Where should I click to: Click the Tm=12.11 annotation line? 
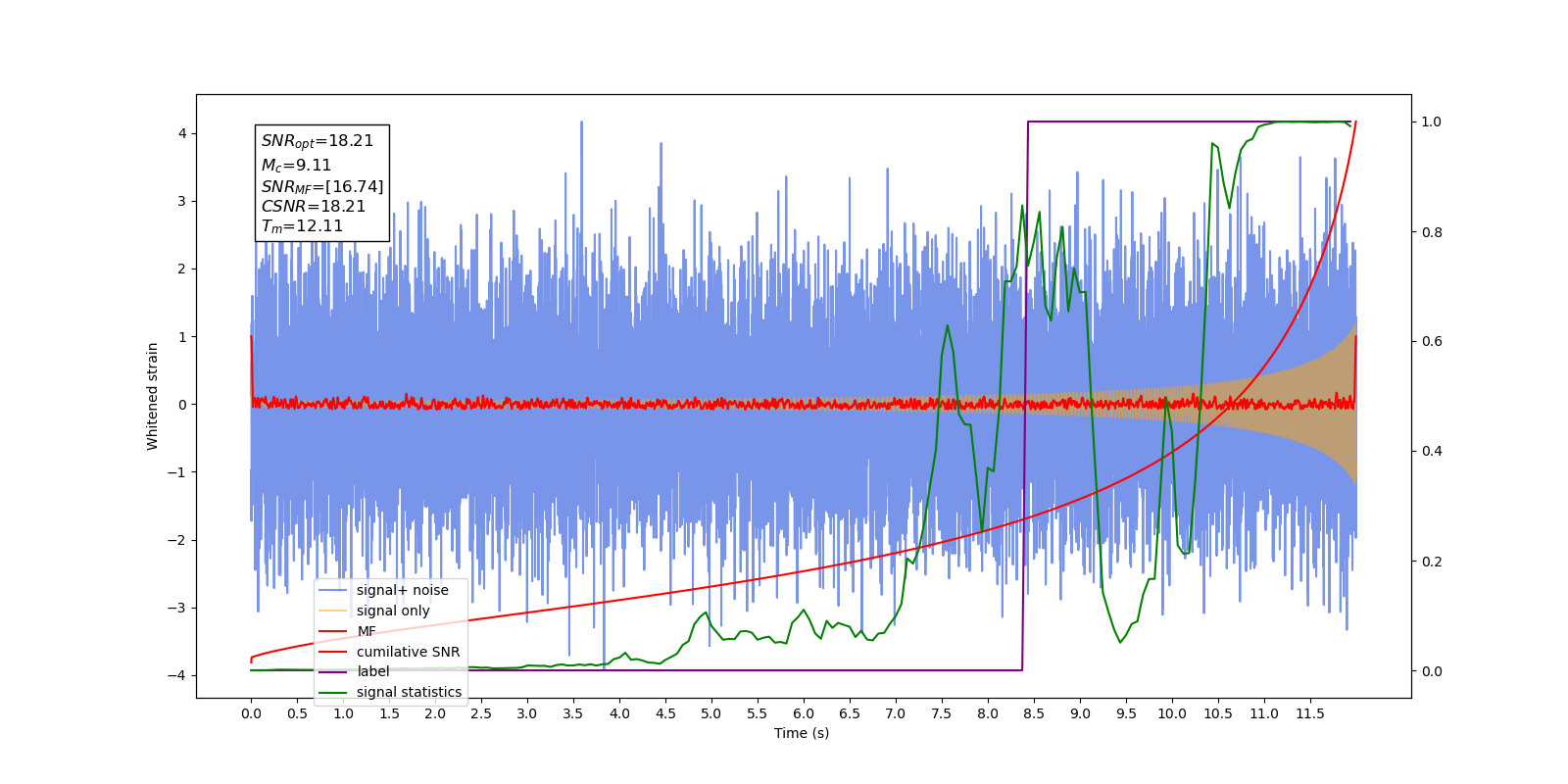pyautogui.click(x=302, y=226)
